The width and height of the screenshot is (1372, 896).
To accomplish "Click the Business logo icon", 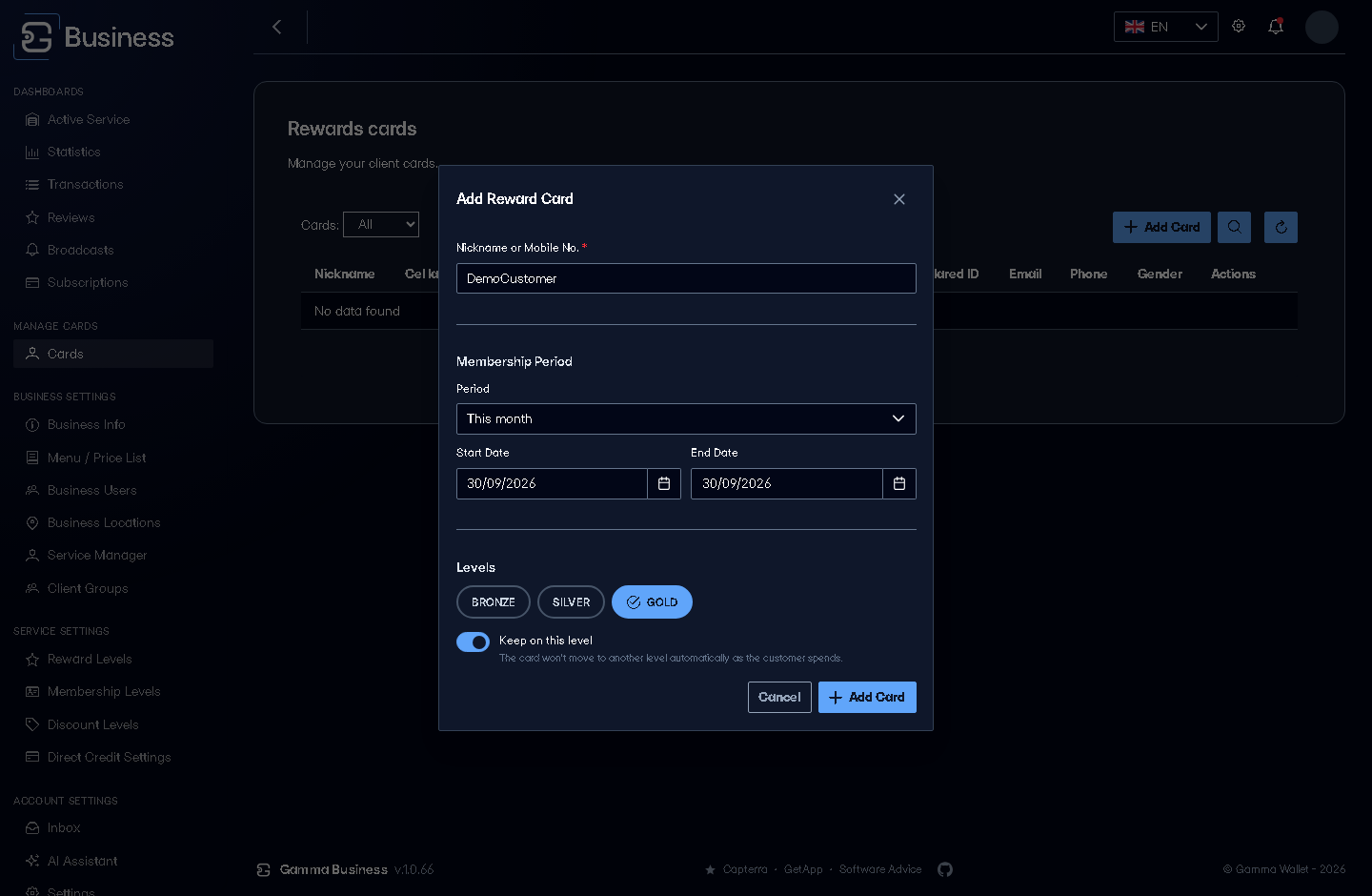I will [36, 37].
